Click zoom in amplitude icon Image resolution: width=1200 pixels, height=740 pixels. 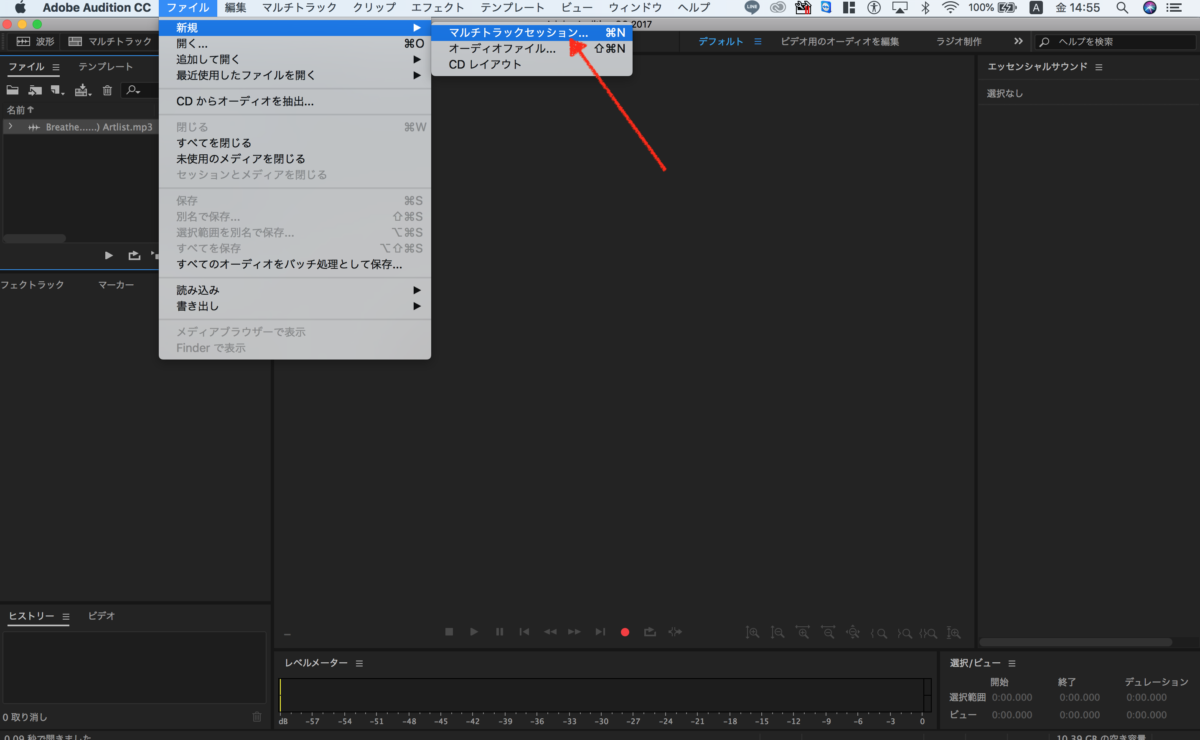pos(753,632)
